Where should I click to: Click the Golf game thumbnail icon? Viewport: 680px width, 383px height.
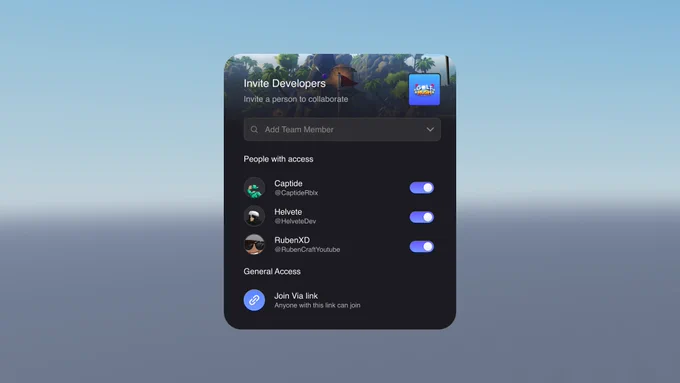[x=424, y=89]
